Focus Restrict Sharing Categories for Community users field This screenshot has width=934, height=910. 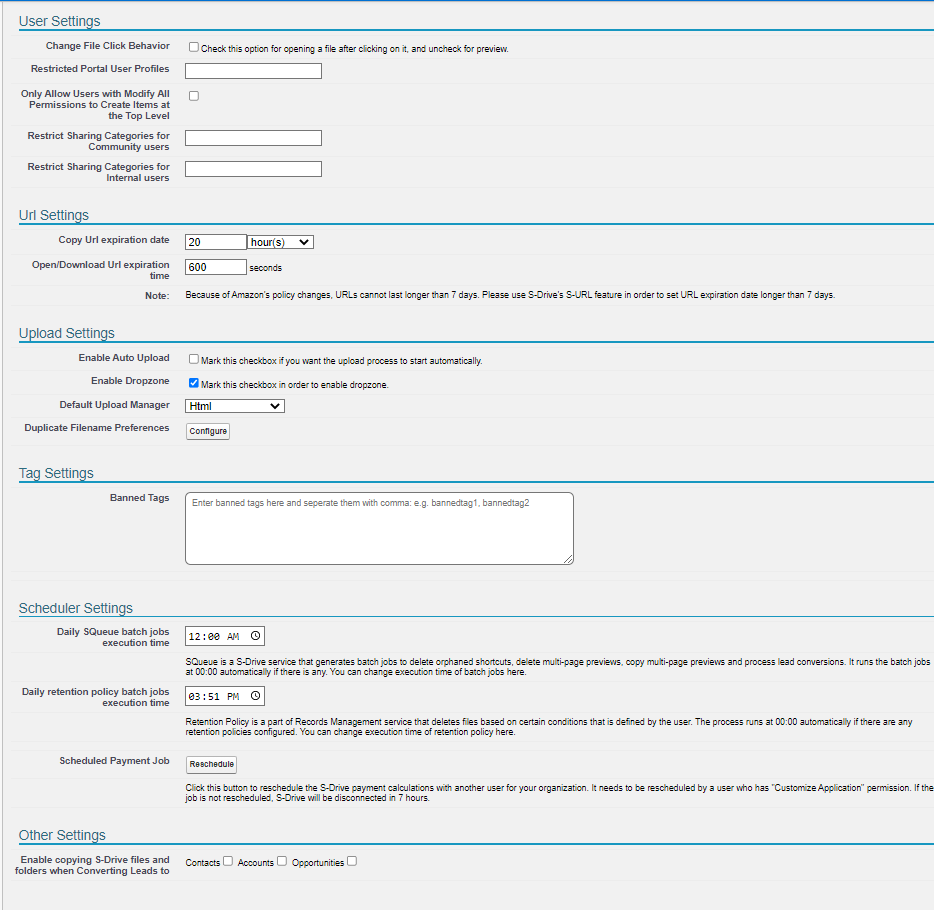(x=253, y=138)
